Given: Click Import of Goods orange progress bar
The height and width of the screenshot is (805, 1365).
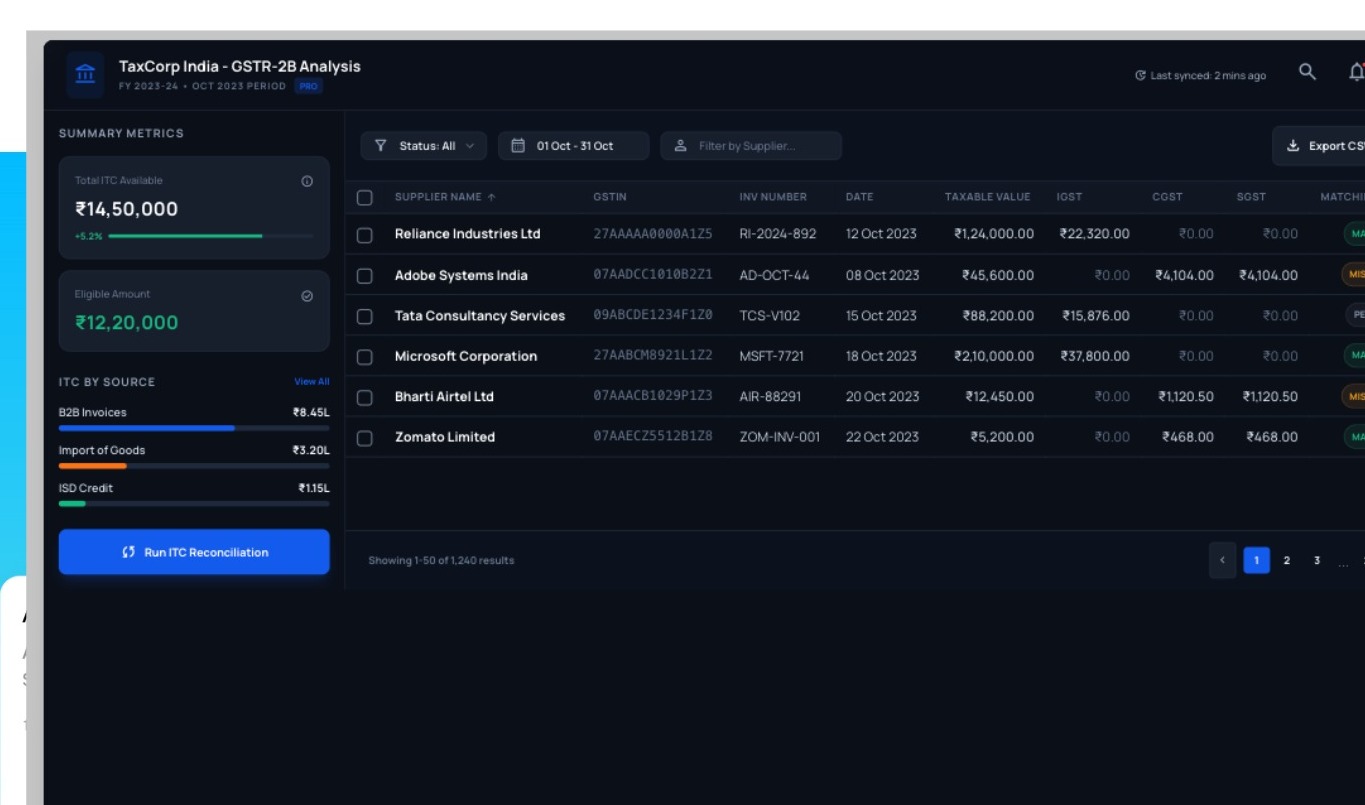Looking at the screenshot, I should pyautogui.click(x=194, y=466).
